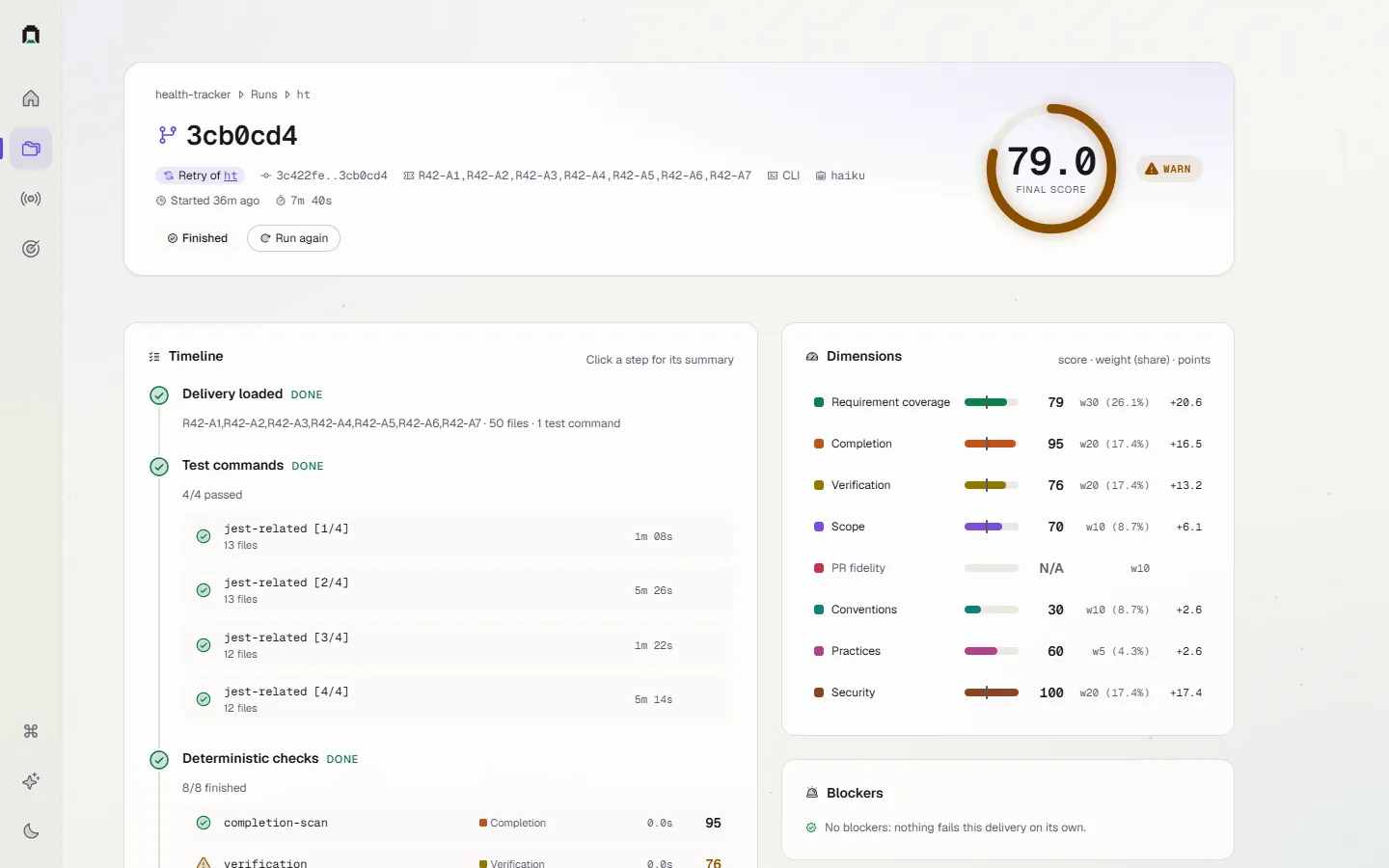This screenshot has height=868, width=1389.
Task: Open the home icon in sidebar
Action: (31, 98)
